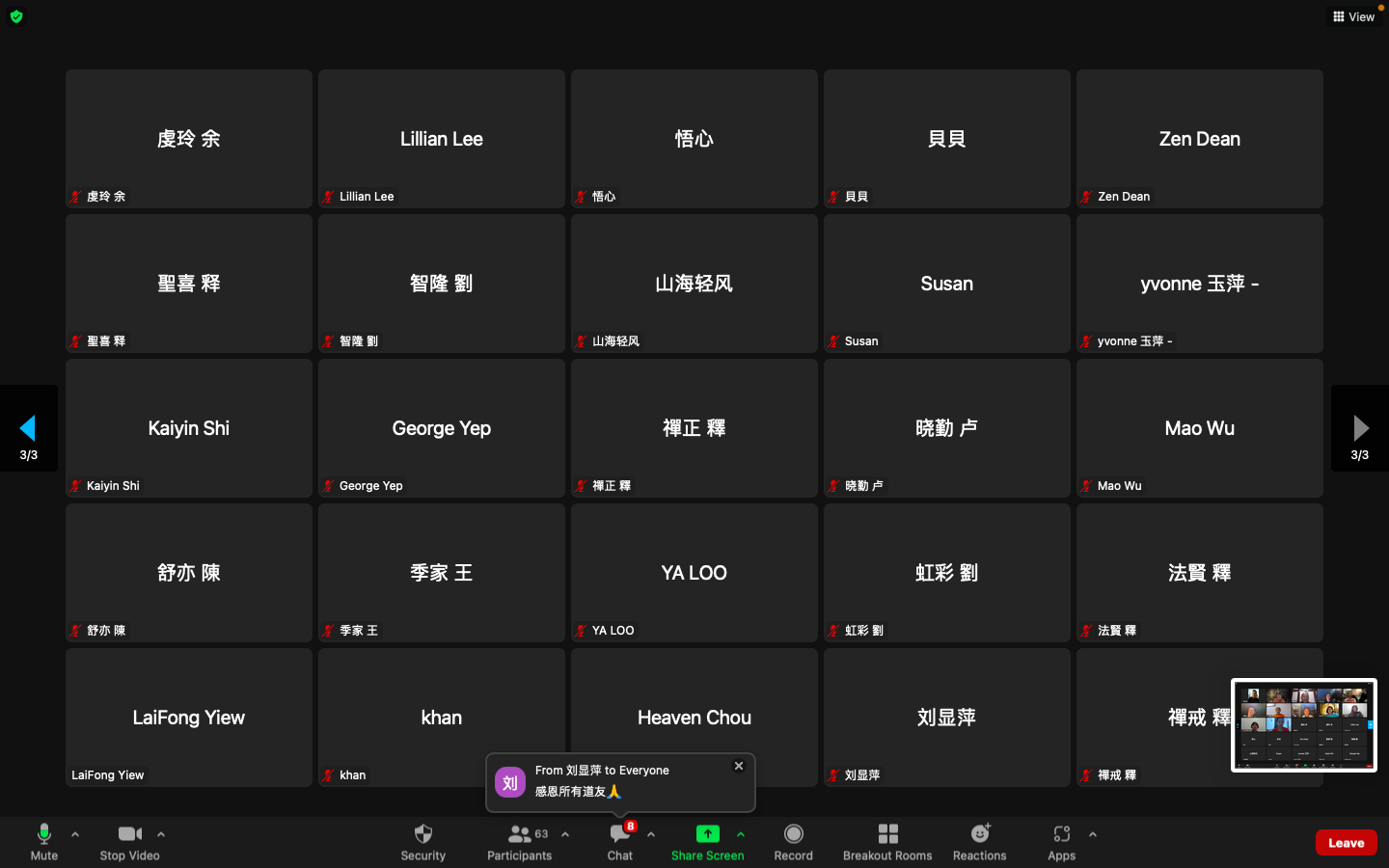Open the Participants panel
The height and width of the screenshot is (868, 1389).
pyautogui.click(x=519, y=841)
